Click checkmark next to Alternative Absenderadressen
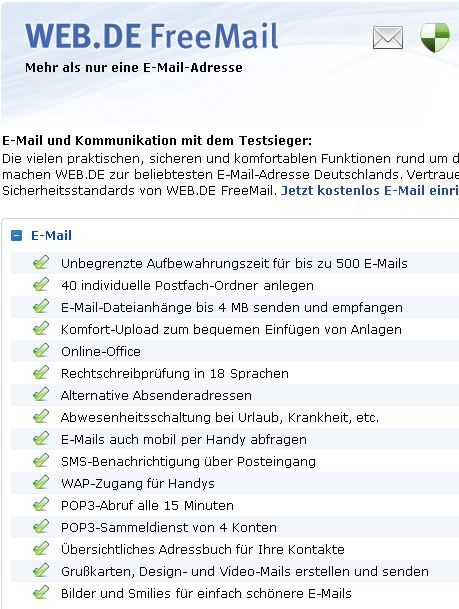 click(x=41, y=395)
